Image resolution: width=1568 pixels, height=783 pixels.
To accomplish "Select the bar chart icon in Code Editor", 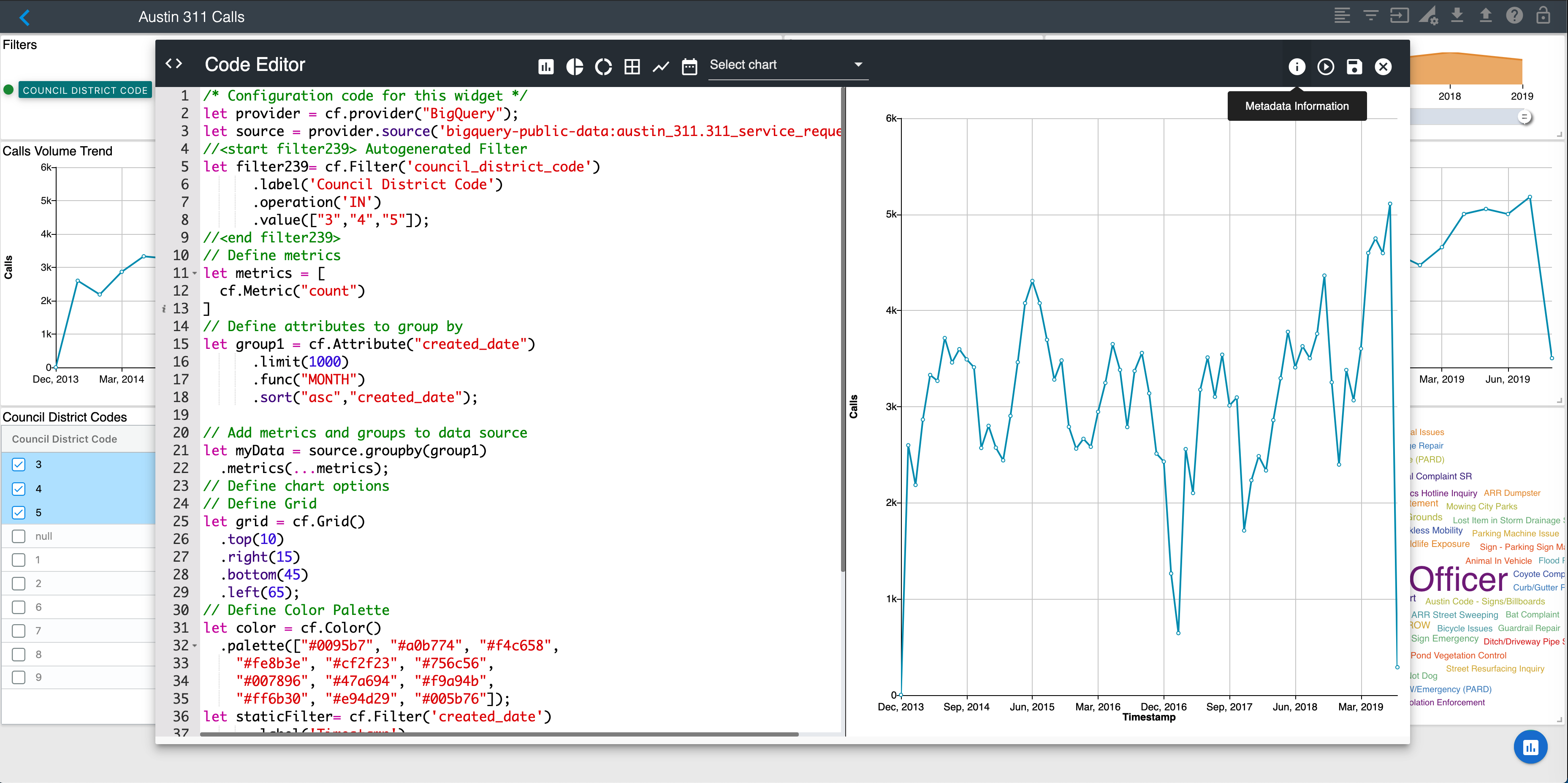I will (x=546, y=66).
